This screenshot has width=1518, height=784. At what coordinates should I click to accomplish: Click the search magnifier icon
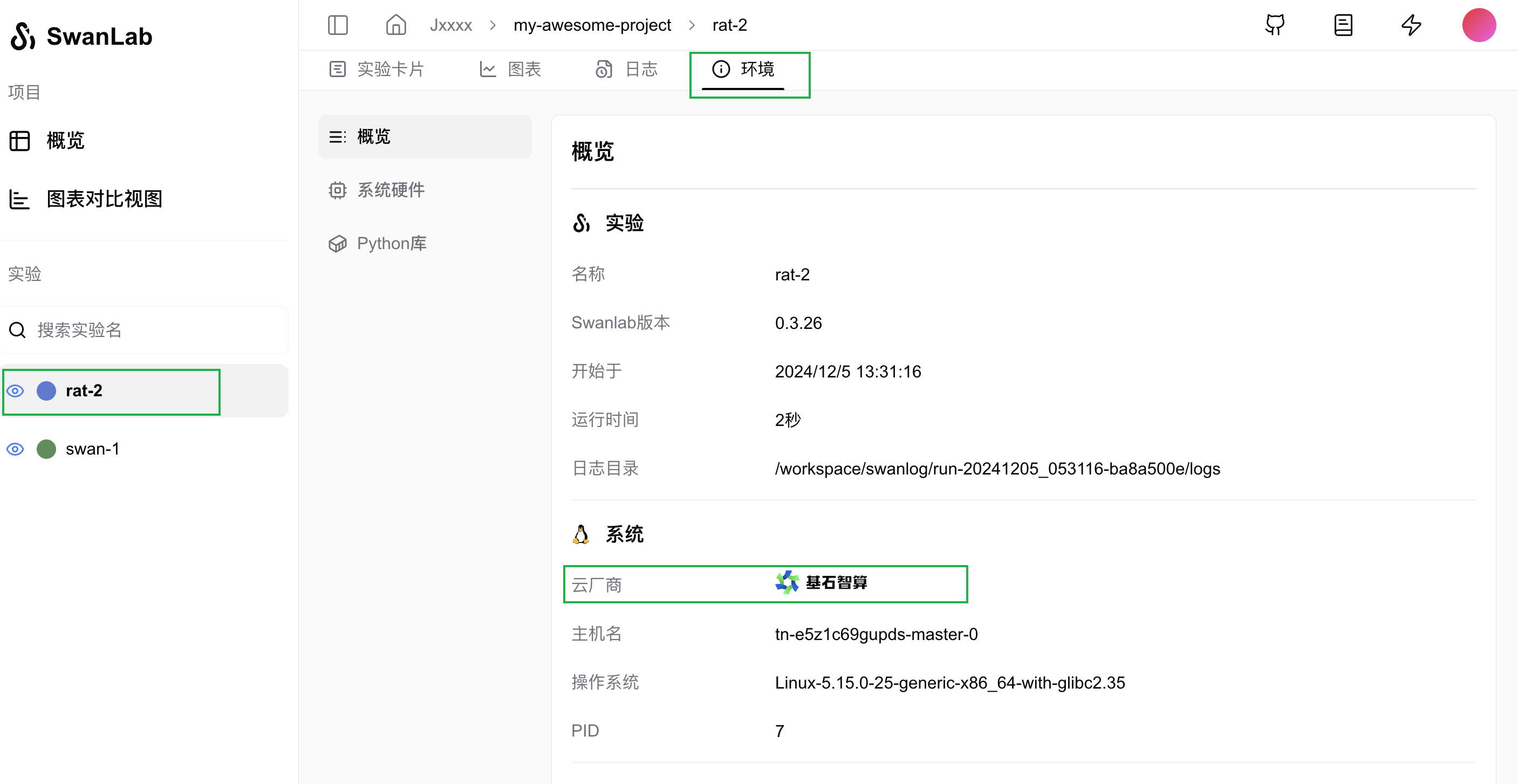point(18,330)
